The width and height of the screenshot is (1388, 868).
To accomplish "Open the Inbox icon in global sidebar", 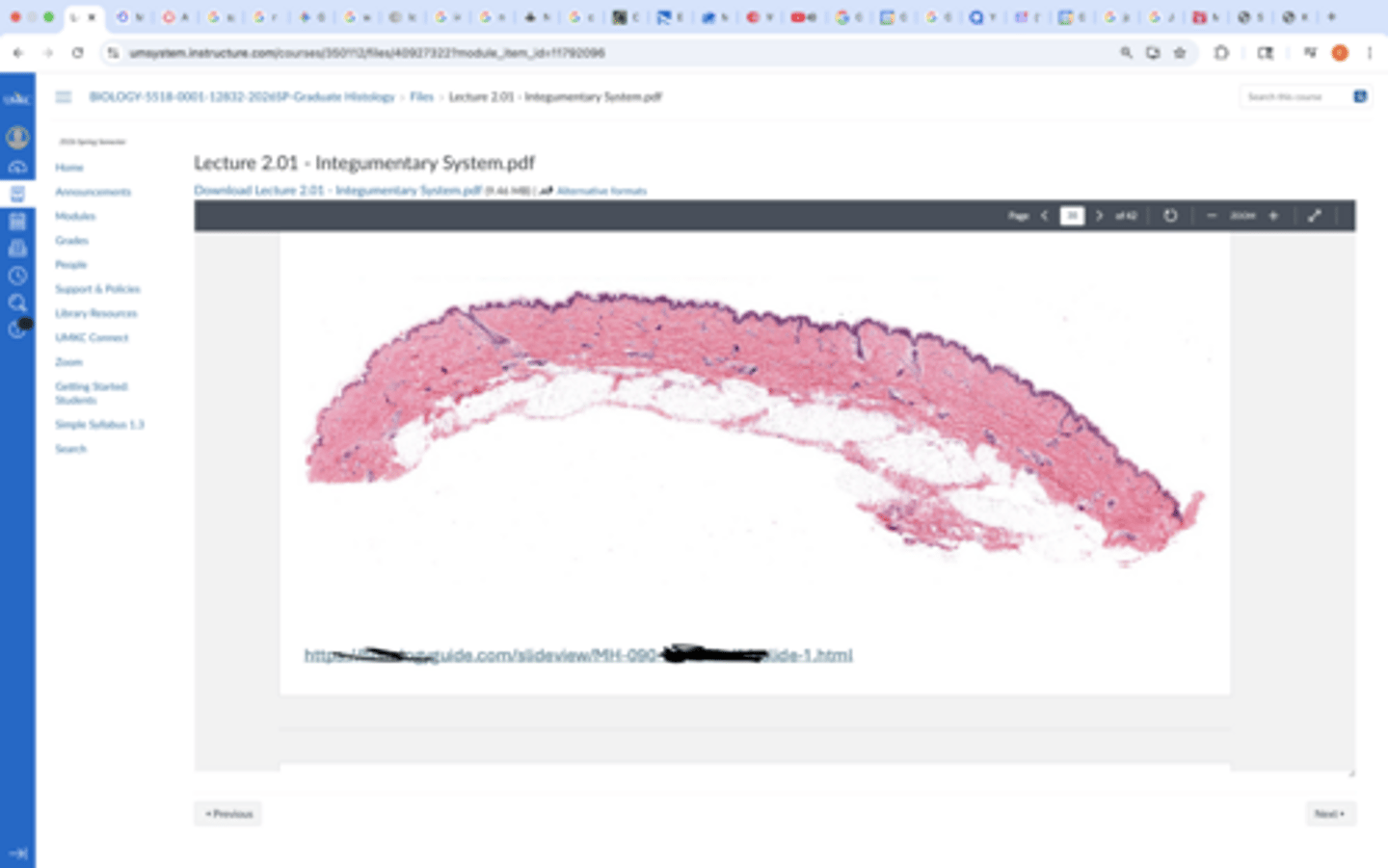I will pos(17,249).
